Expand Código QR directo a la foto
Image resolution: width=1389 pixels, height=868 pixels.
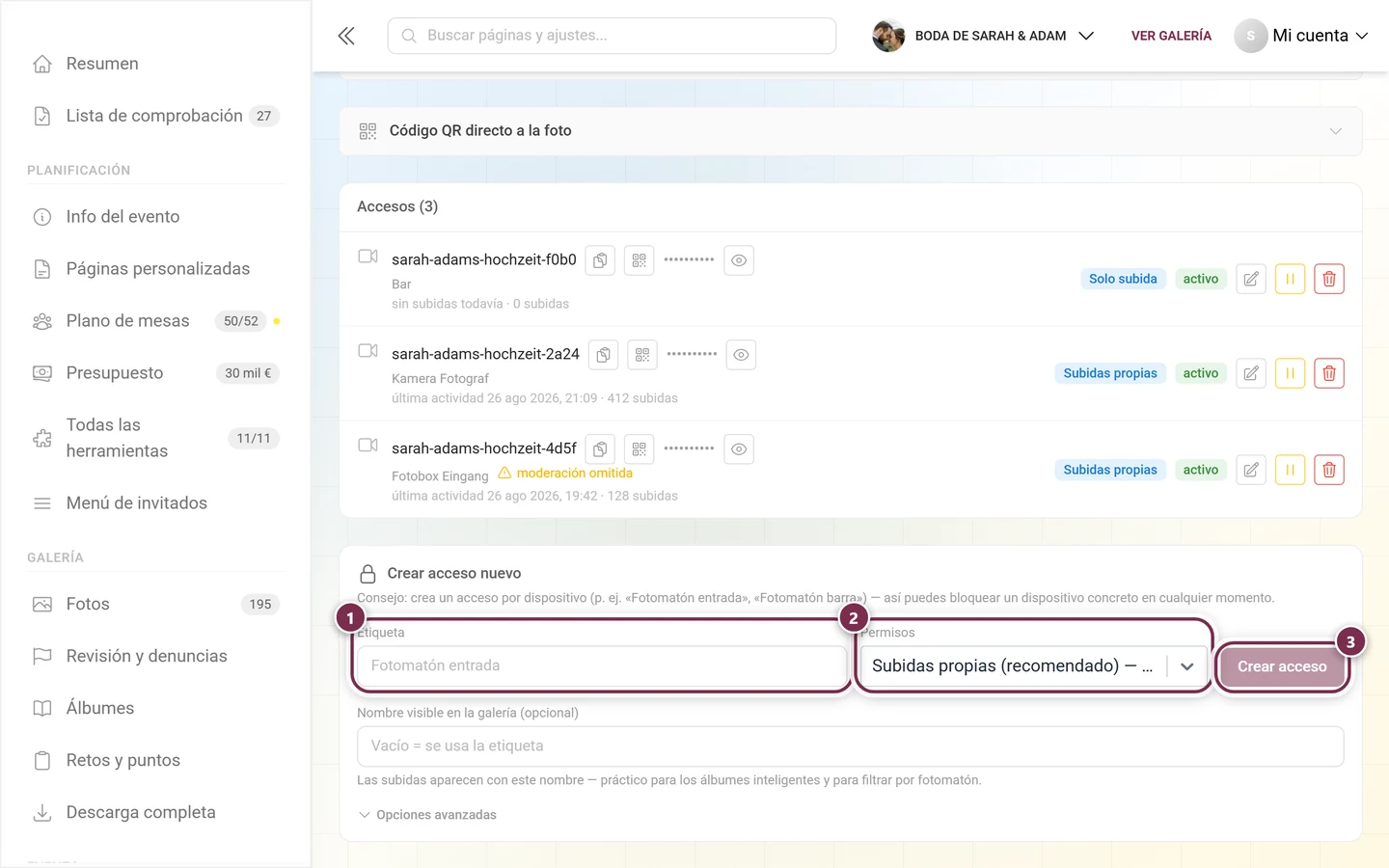coord(851,131)
